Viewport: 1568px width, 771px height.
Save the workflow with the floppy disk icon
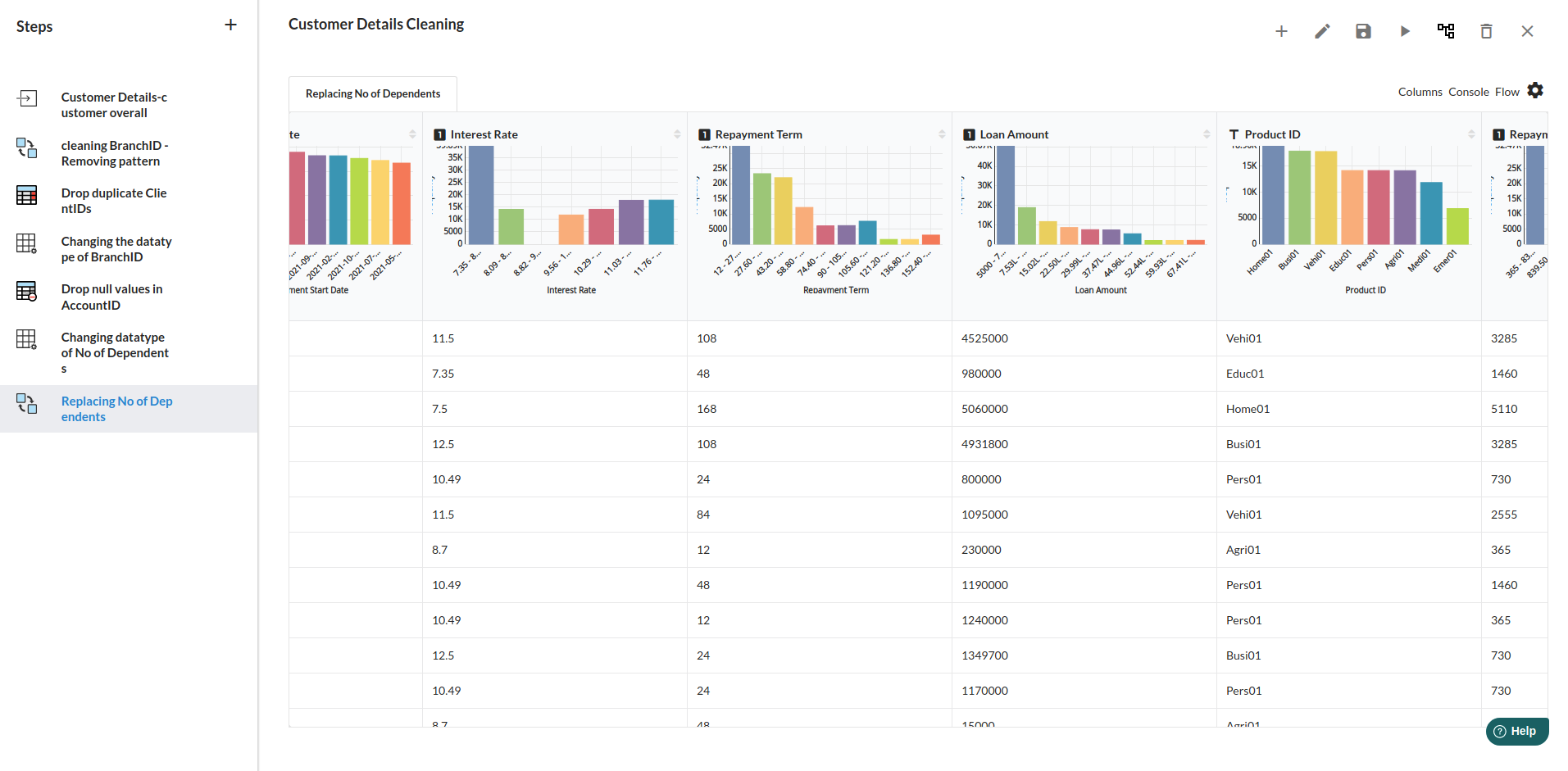tap(1363, 31)
